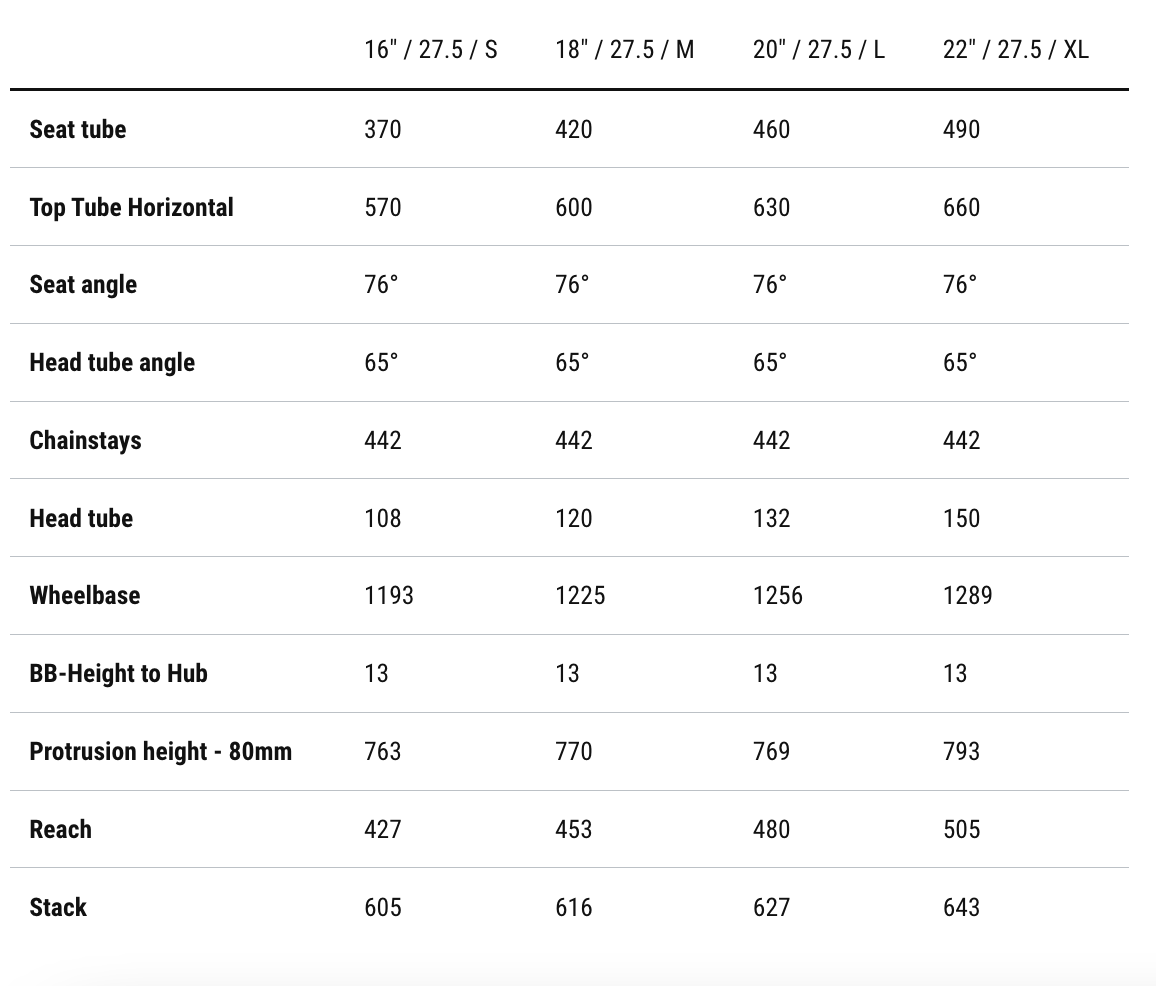Select the seat tube value 460

click(771, 129)
